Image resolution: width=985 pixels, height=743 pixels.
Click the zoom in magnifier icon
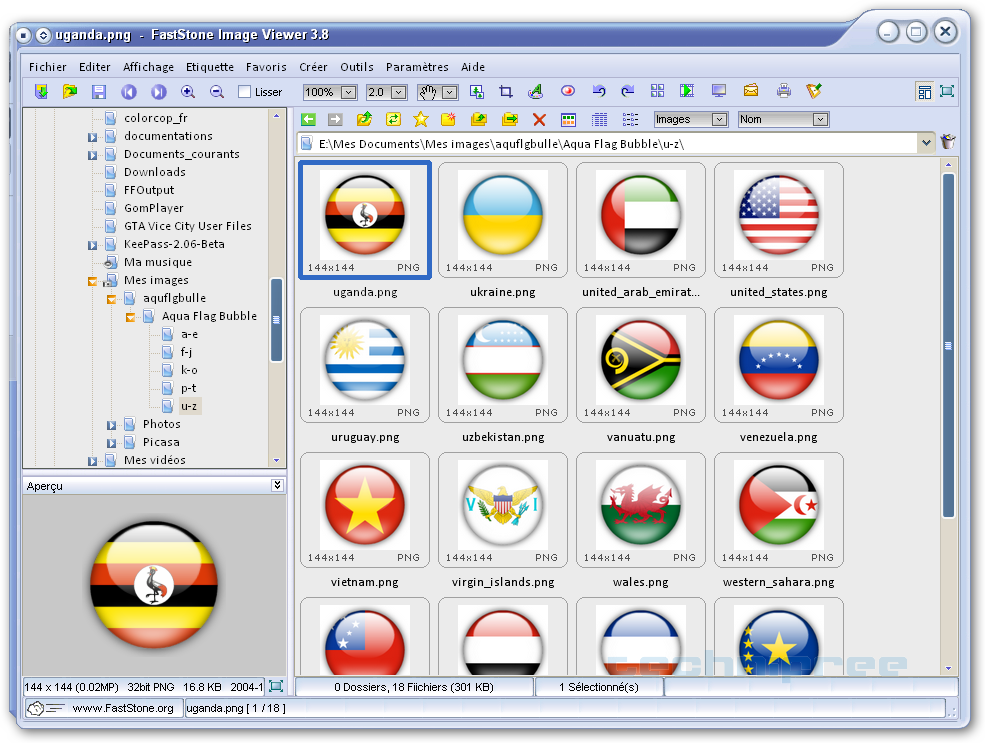pos(188,92)
